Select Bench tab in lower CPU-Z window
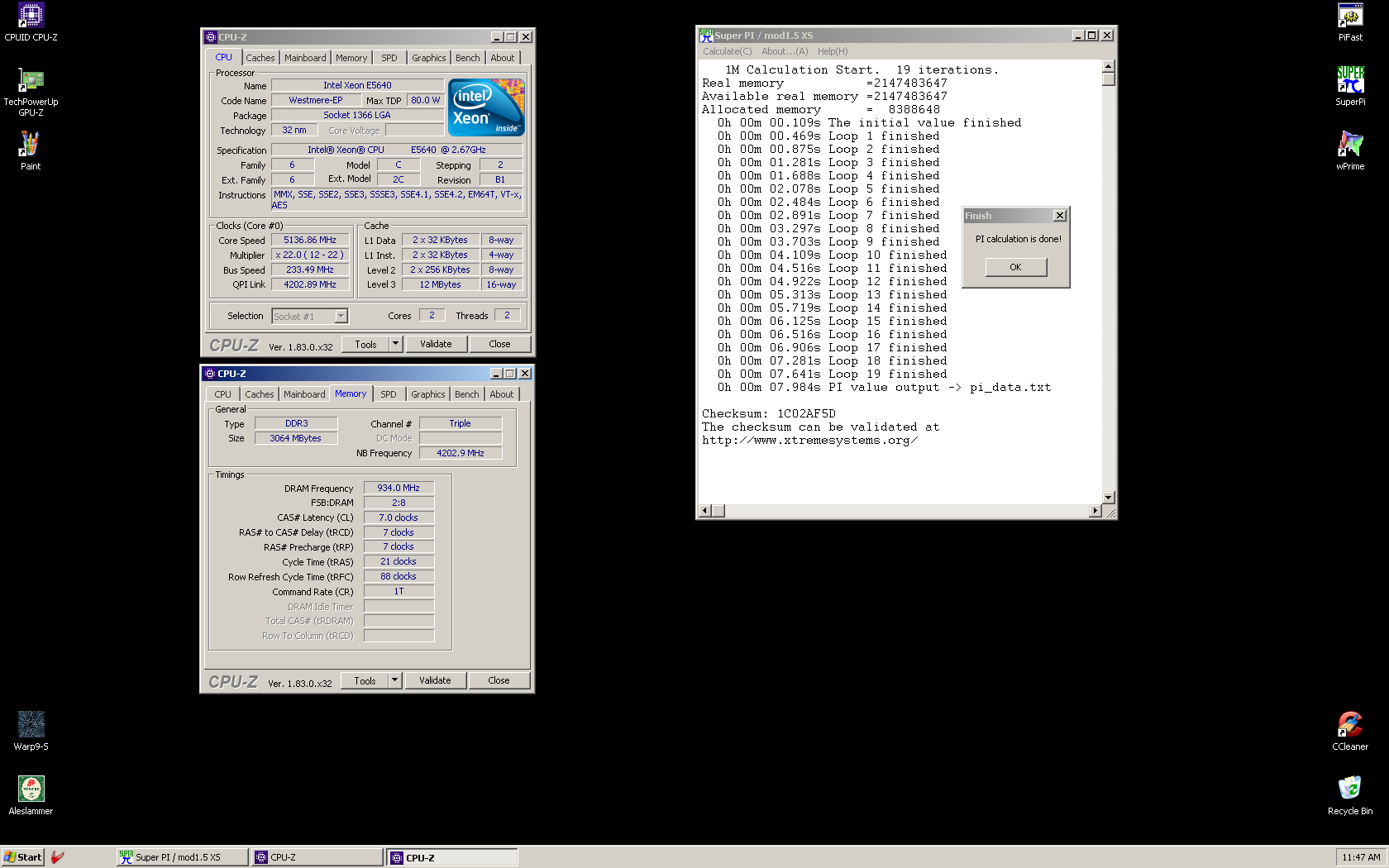Screen dimensions: 1389x868 (x=467, y=394)
